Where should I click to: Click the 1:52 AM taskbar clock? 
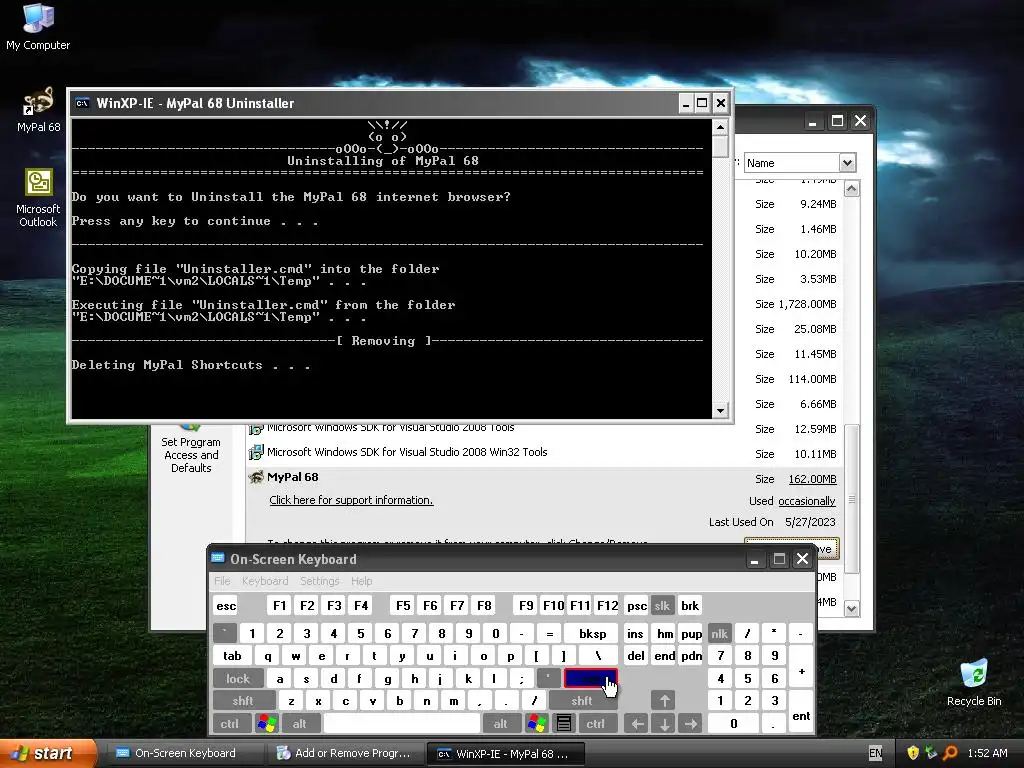(x=987, y=753)
